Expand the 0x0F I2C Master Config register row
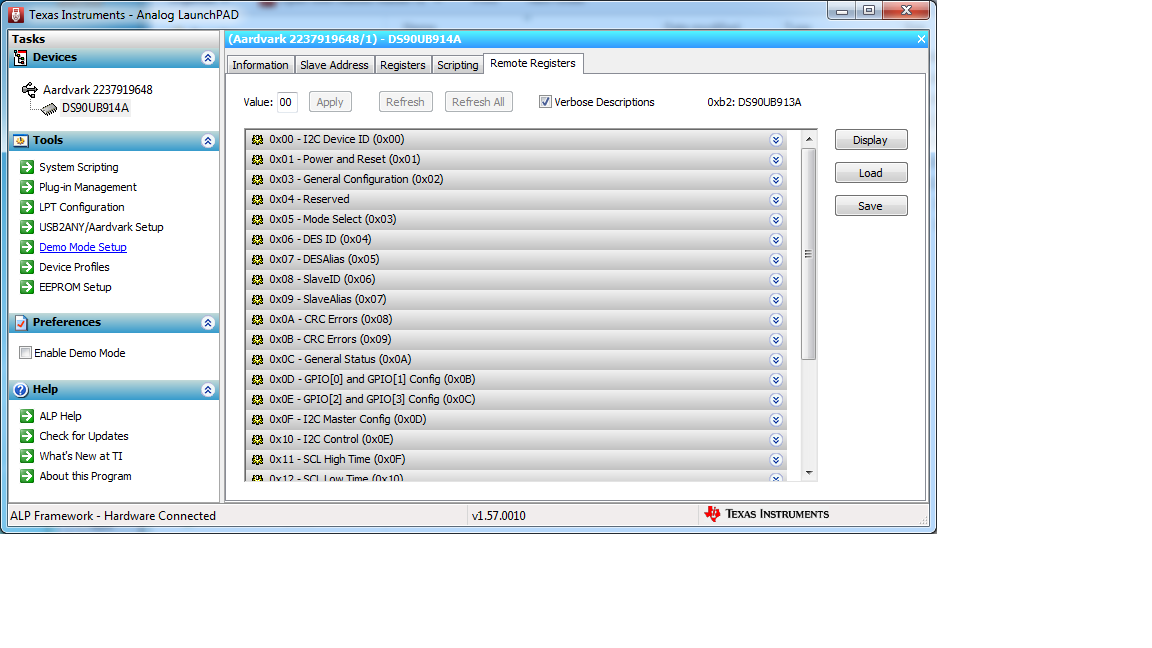 [776, 420]
